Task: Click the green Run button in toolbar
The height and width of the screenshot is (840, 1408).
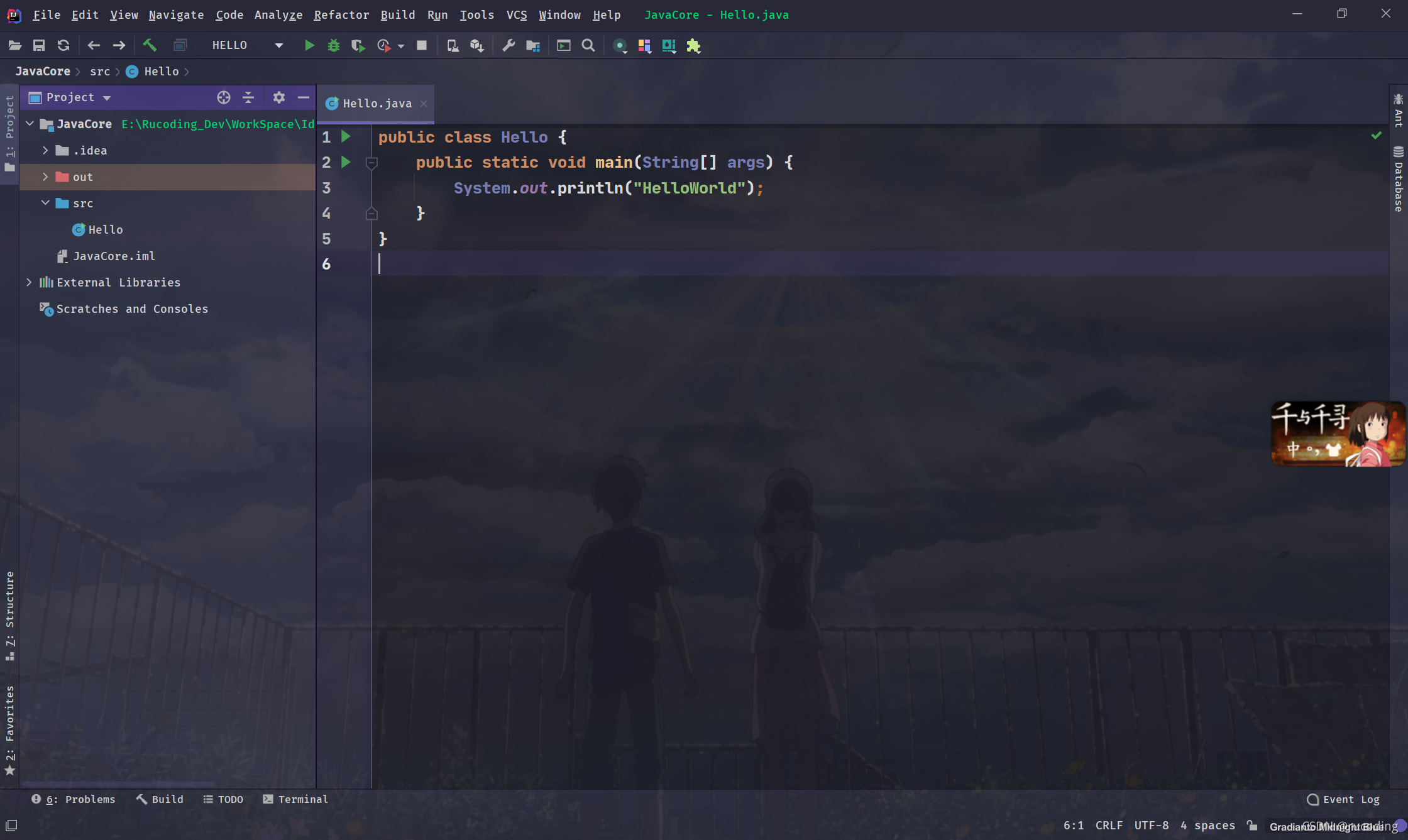Action: [x=309, y=45]
